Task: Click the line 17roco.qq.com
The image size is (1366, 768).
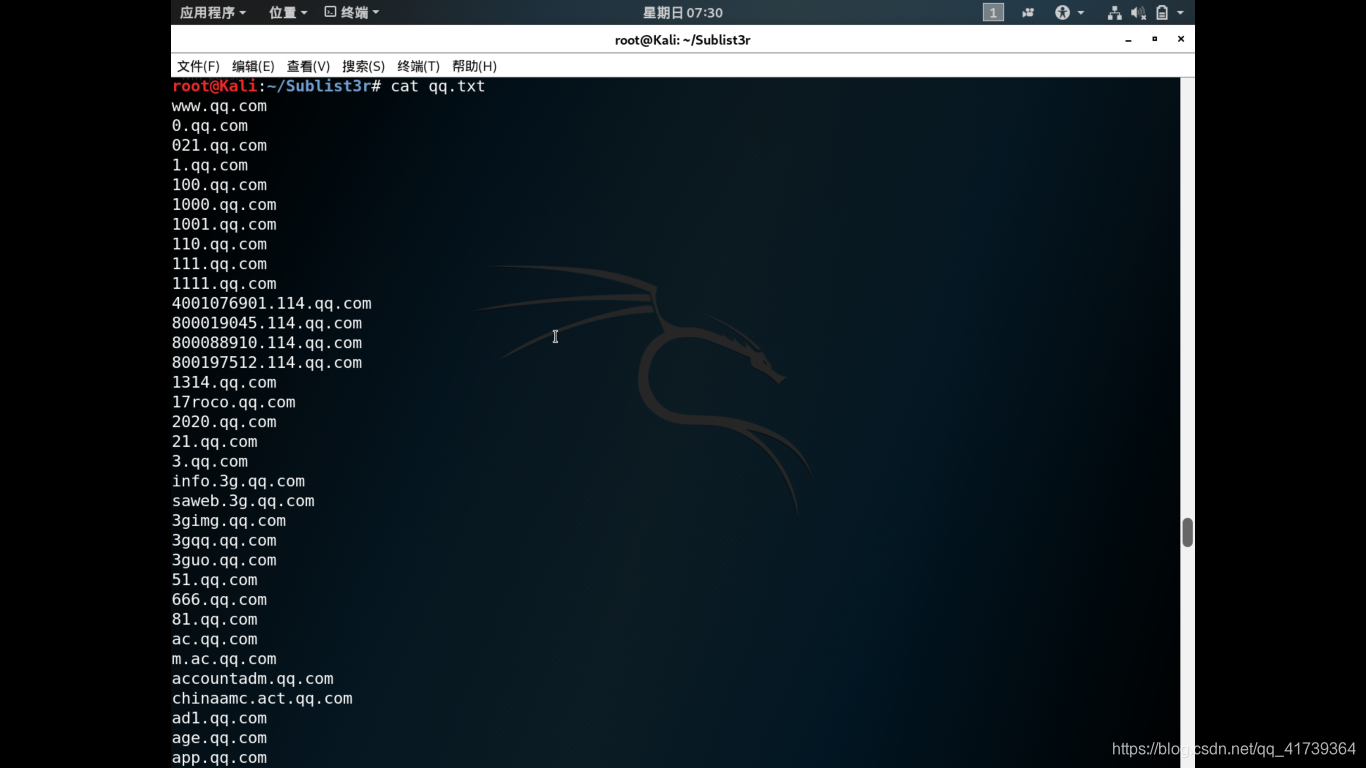Action: click(x=234, y=402)
